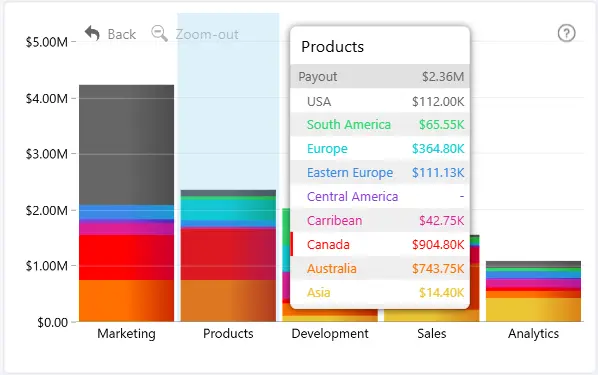The width and height of the screenshot is (598, 375).
Task: Click the Payout $2.36M row
Action: 380,76
